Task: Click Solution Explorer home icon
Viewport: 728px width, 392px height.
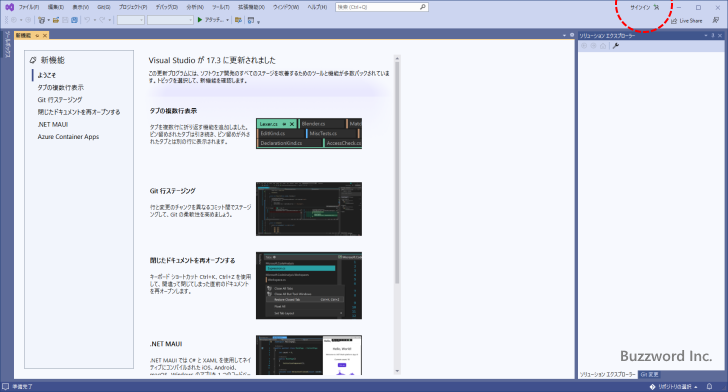Action: 603,46
